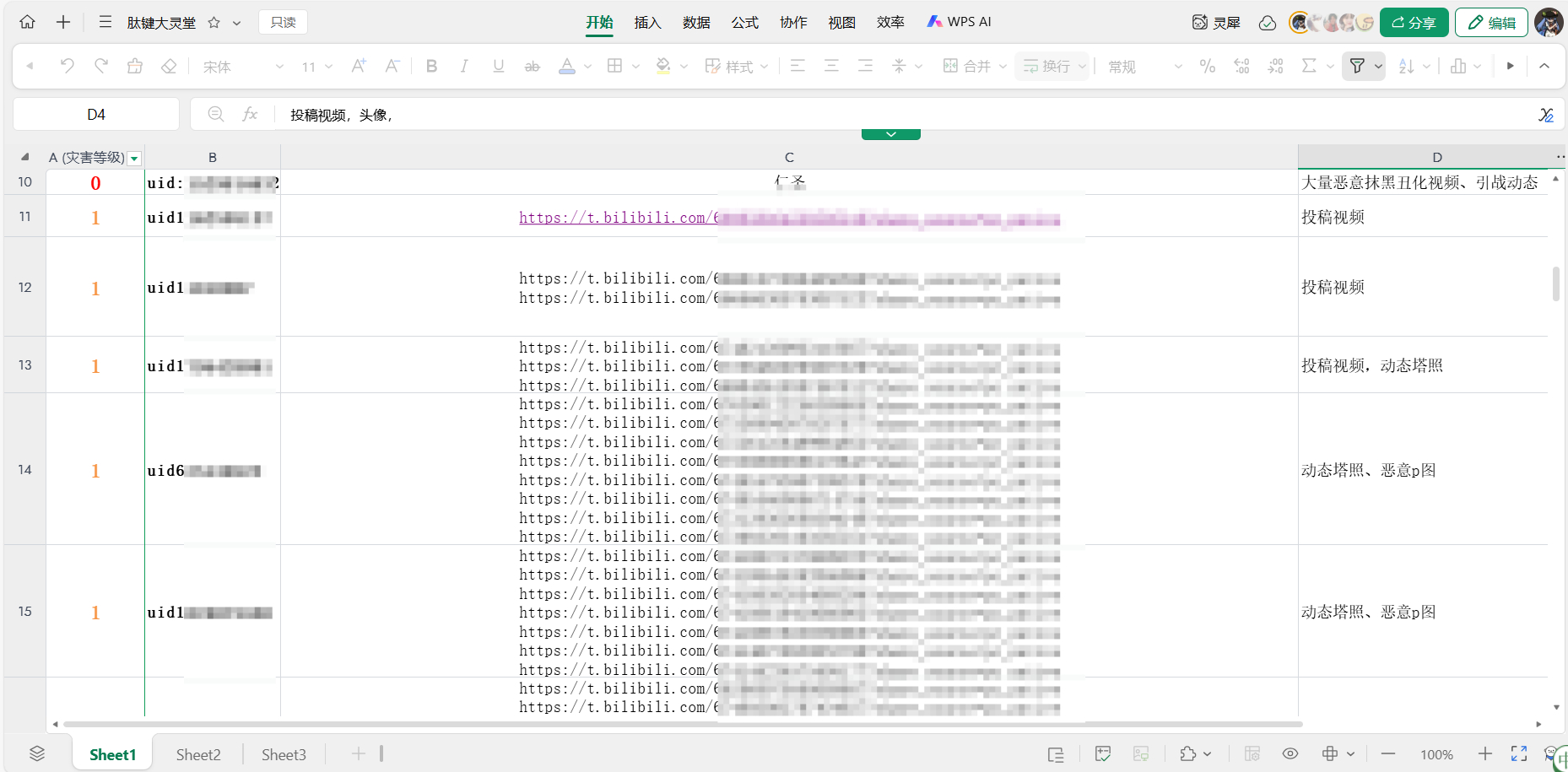Star the document 肽键大灵堂 as favorite
The height and width of the screenshot is (772, 1568).
tap(214, 23)
